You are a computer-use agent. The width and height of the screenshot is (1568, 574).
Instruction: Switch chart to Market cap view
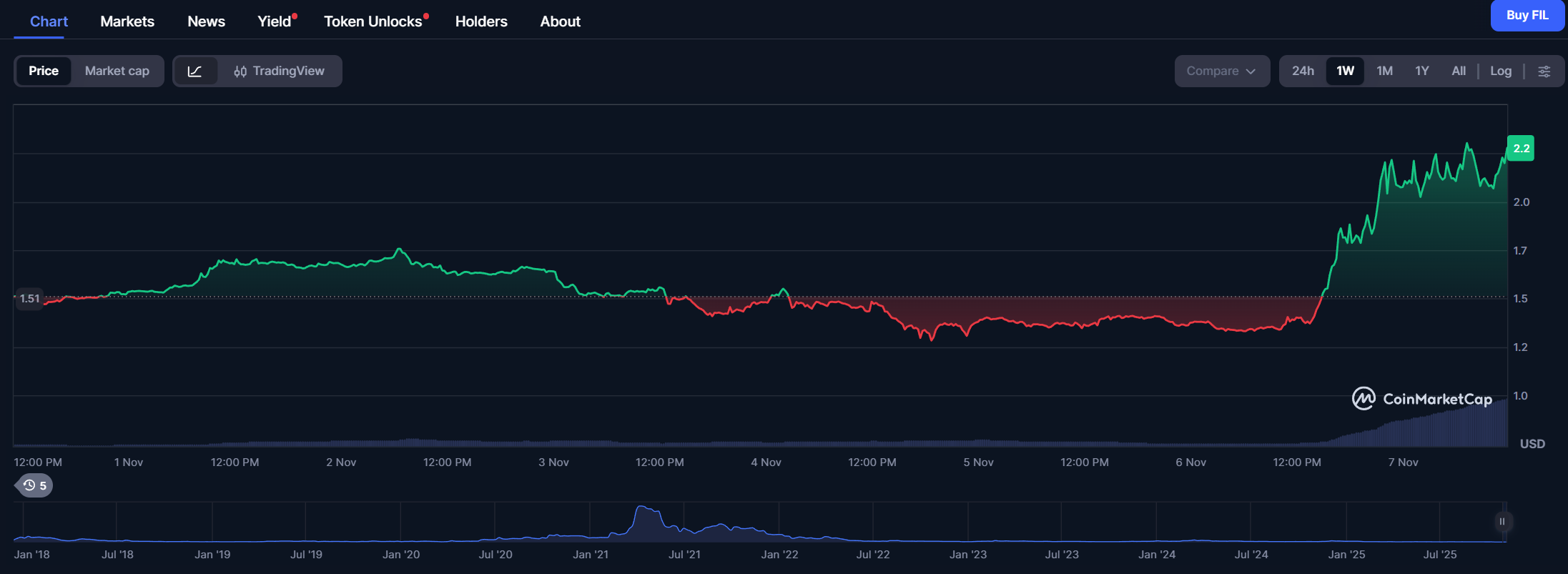[117, 71]
